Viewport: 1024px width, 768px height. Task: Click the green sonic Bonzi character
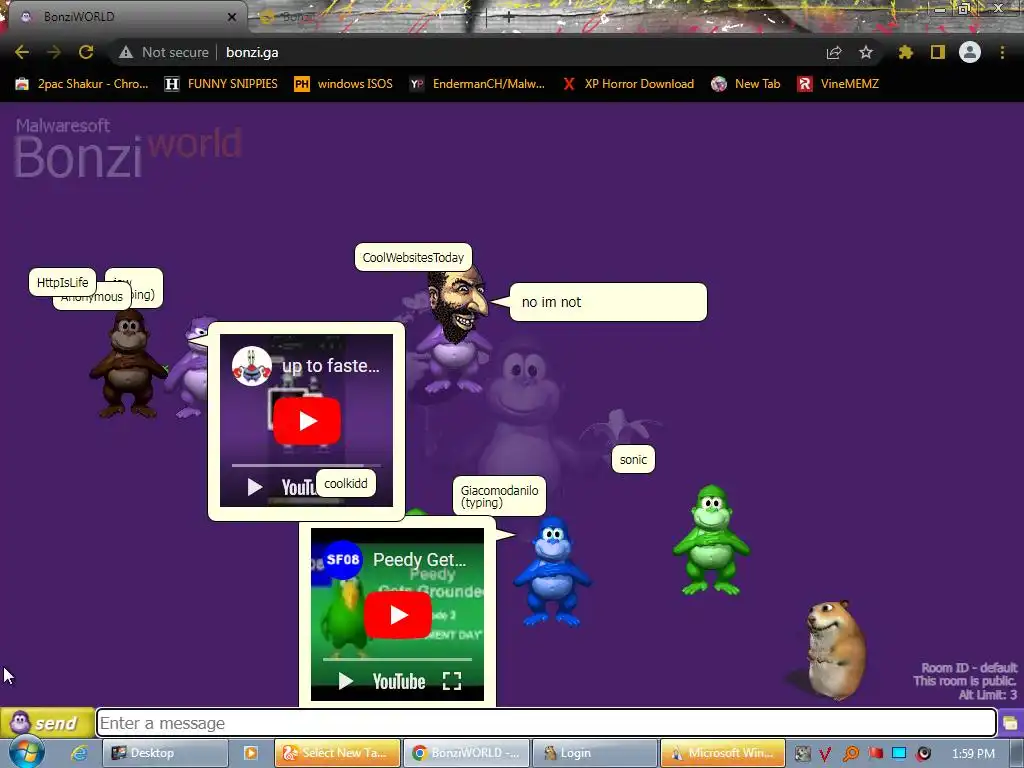tap(712, 541)
